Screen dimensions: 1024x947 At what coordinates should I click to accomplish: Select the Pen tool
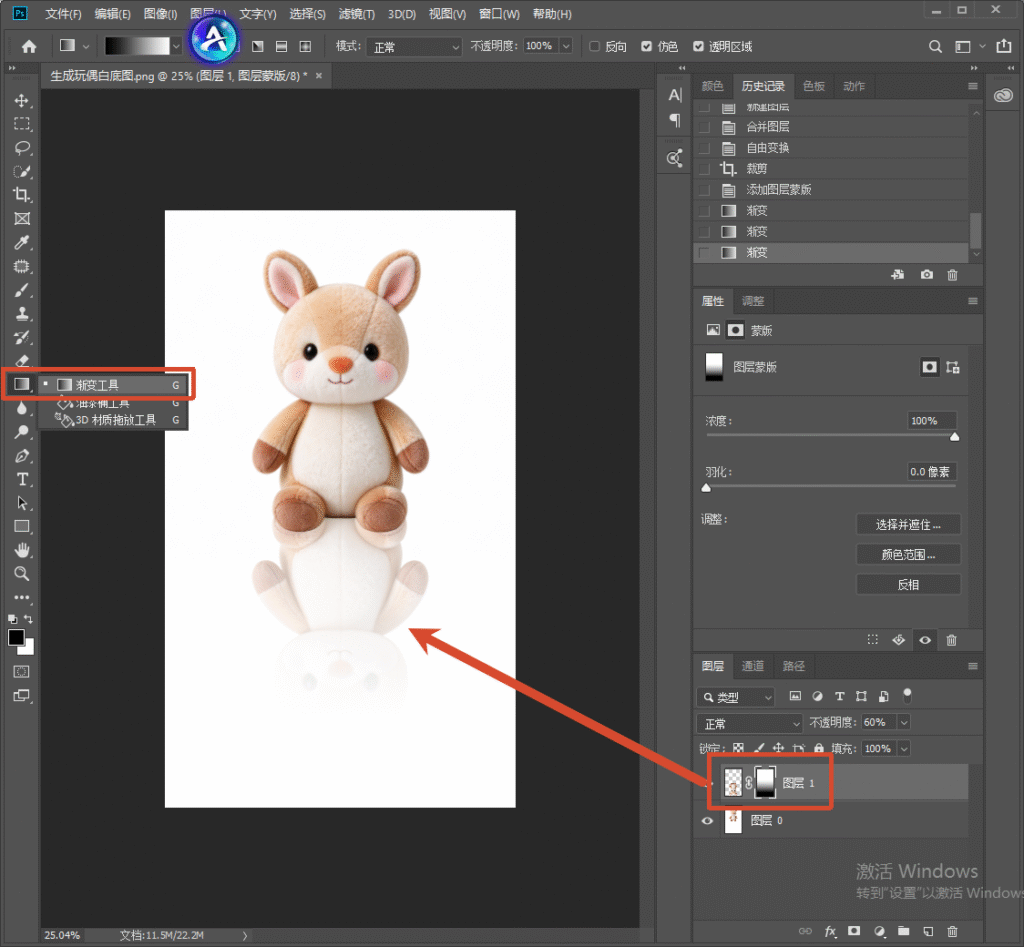[22, 456]
